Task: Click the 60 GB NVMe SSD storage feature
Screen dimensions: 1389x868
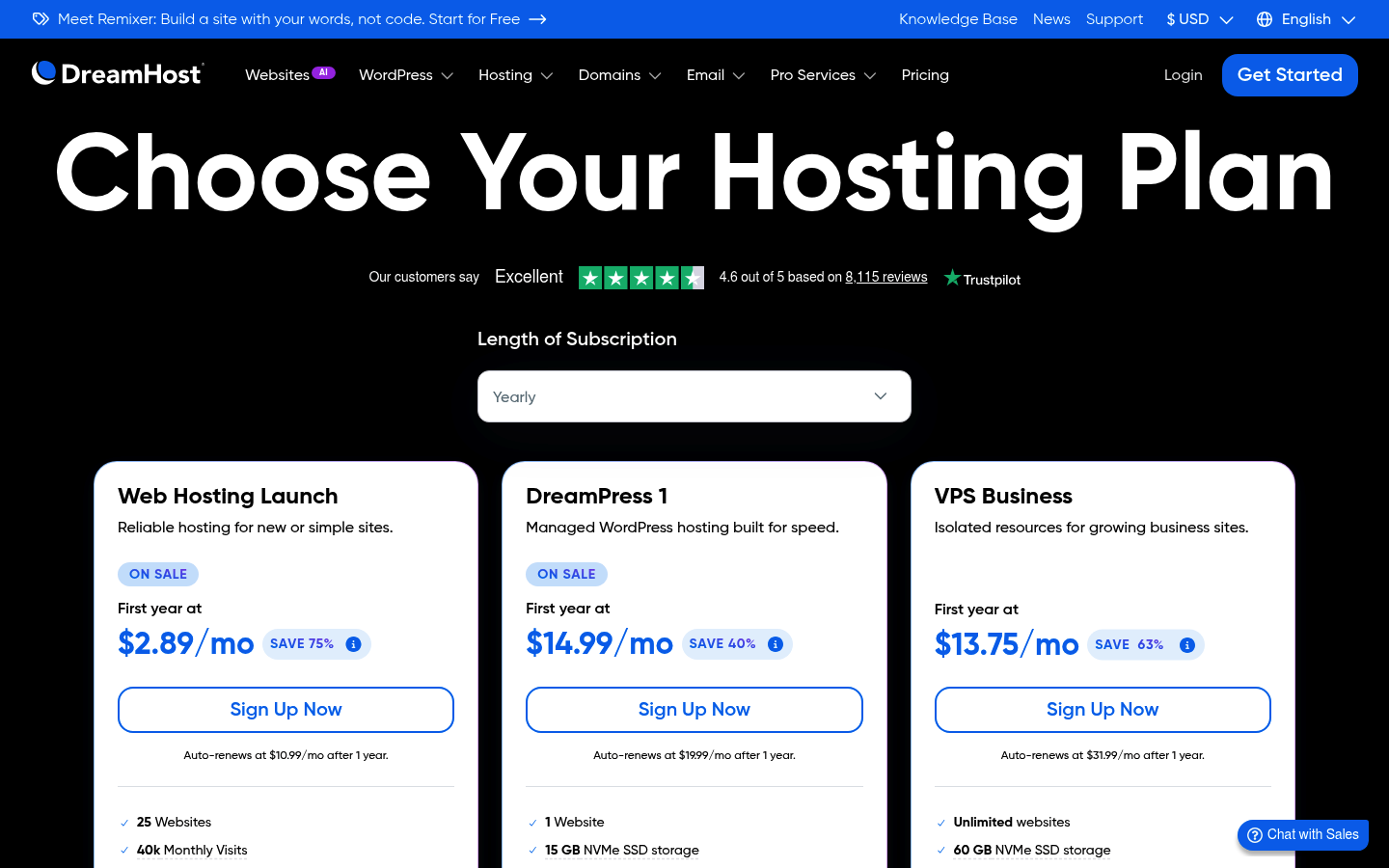Action: [1031, 850]
